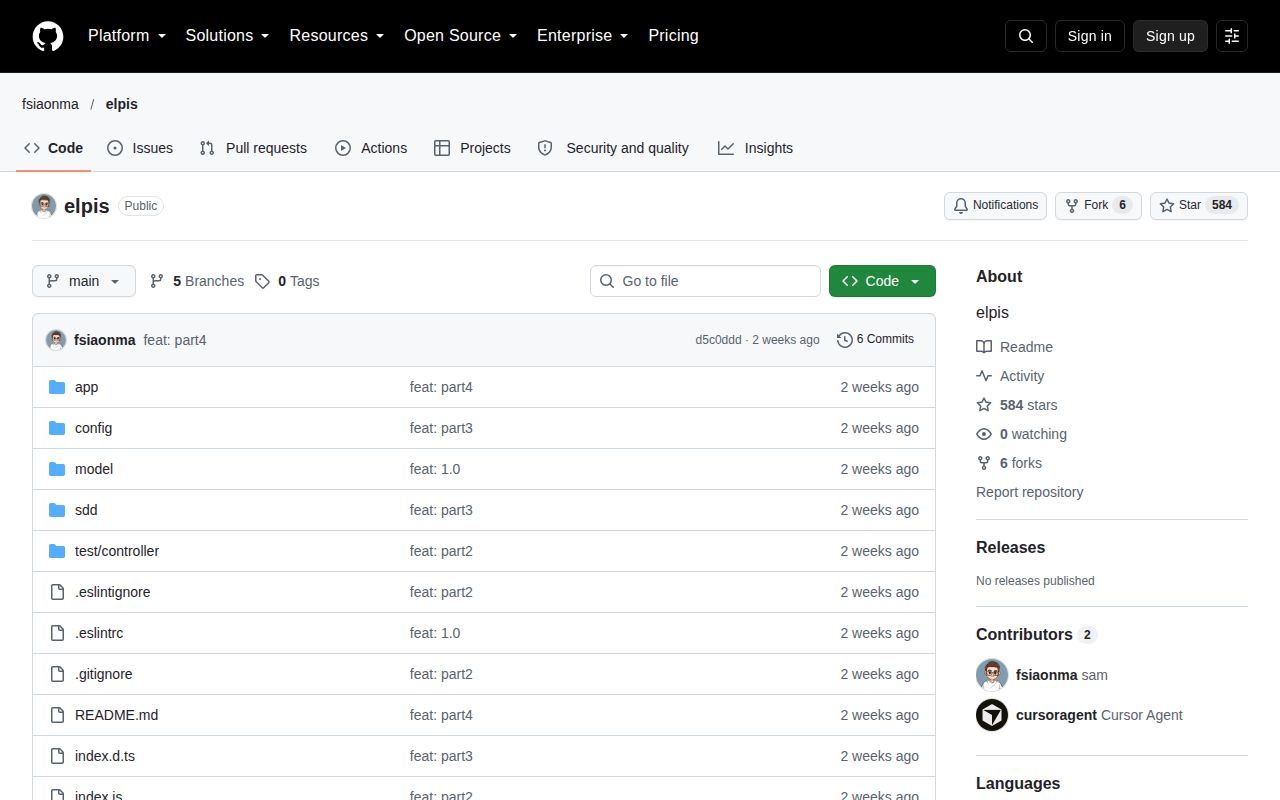Viewport: 1280px width, 800px height.
Task: Switch to the Code tab
Action: pyautogui.click(x=54, y=148)
